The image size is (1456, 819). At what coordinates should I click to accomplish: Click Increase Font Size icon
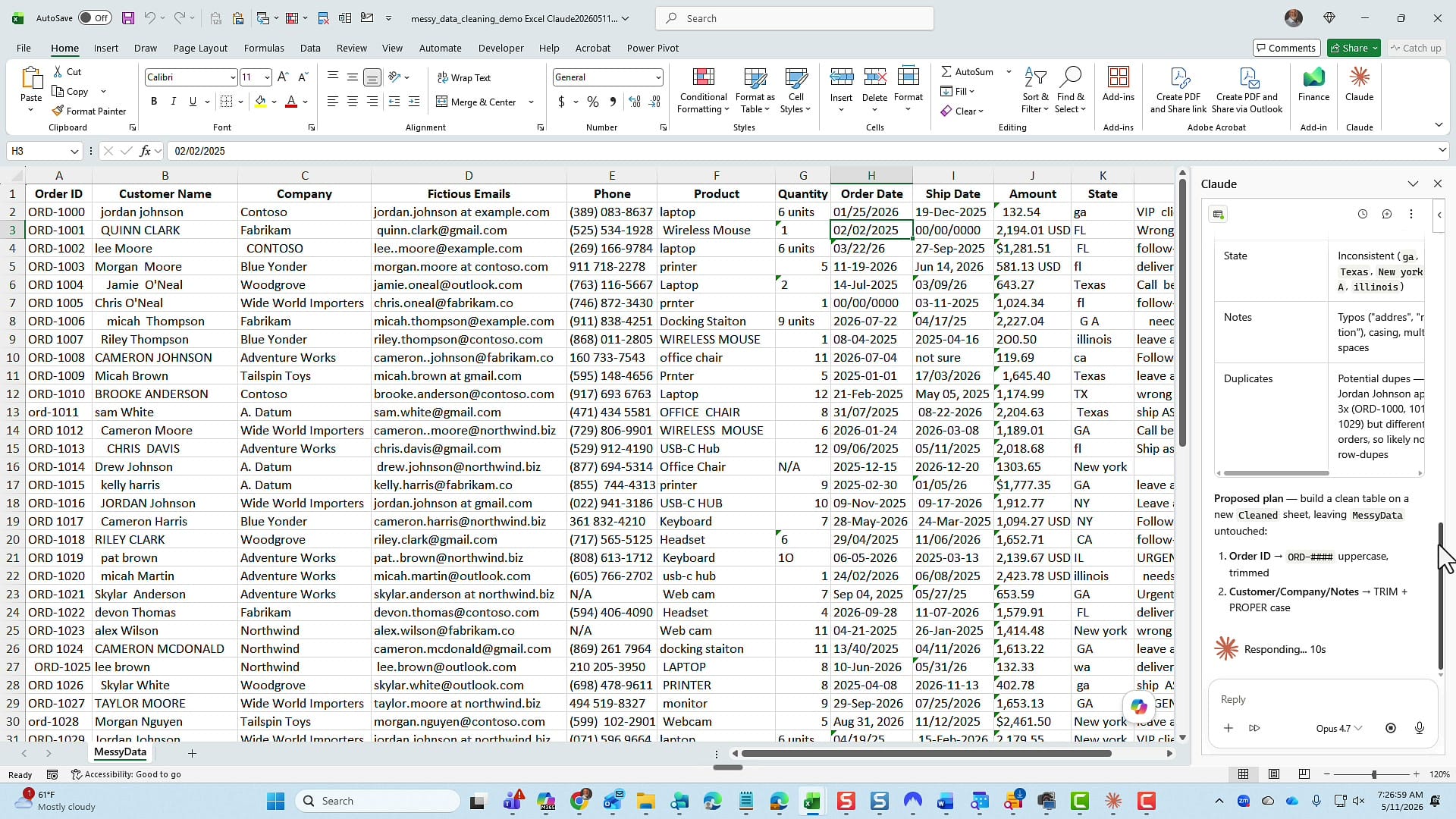pyautogui.click(x=283, y=77)
